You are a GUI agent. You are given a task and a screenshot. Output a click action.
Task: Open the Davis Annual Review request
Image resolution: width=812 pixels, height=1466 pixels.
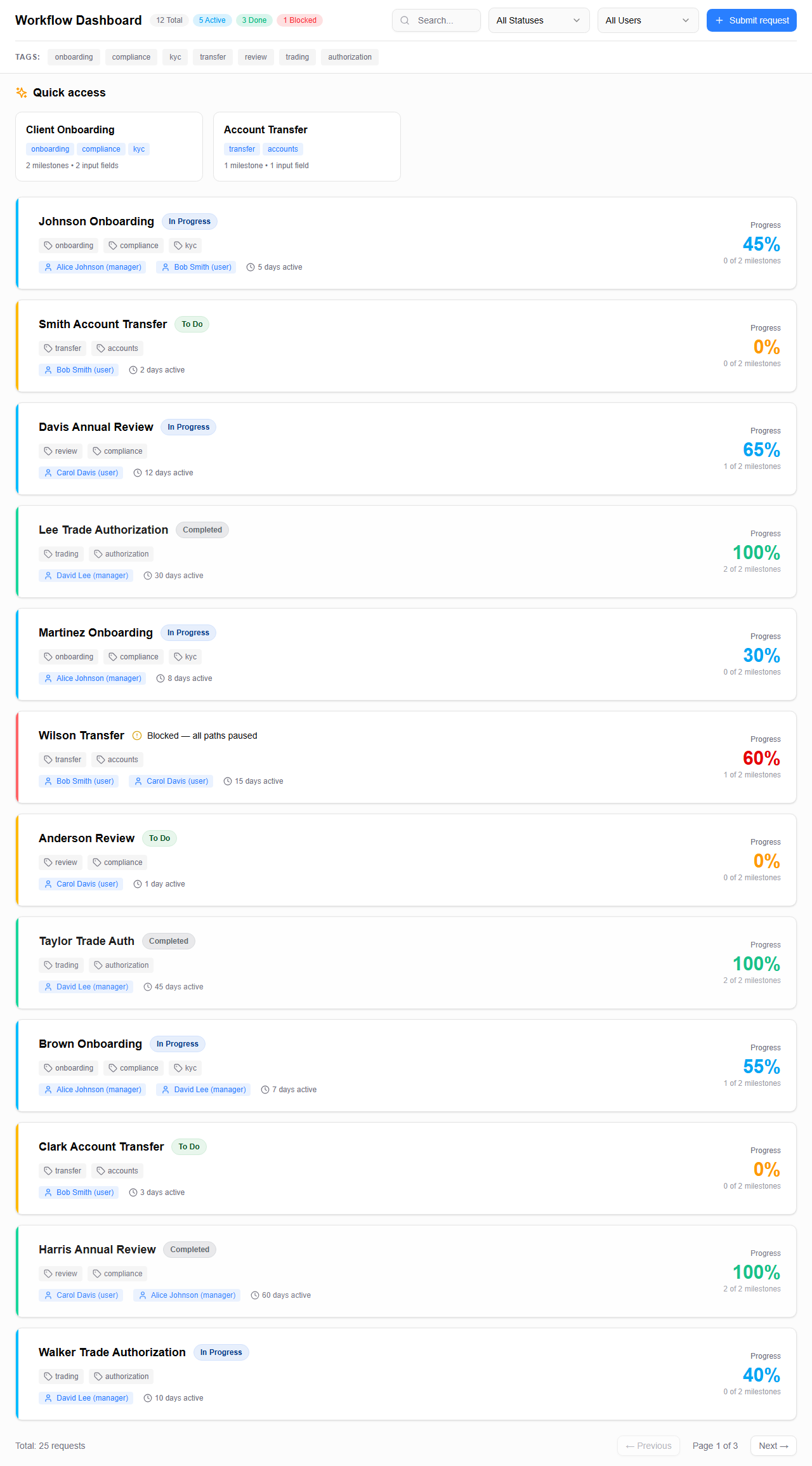(x=96, y=427)
